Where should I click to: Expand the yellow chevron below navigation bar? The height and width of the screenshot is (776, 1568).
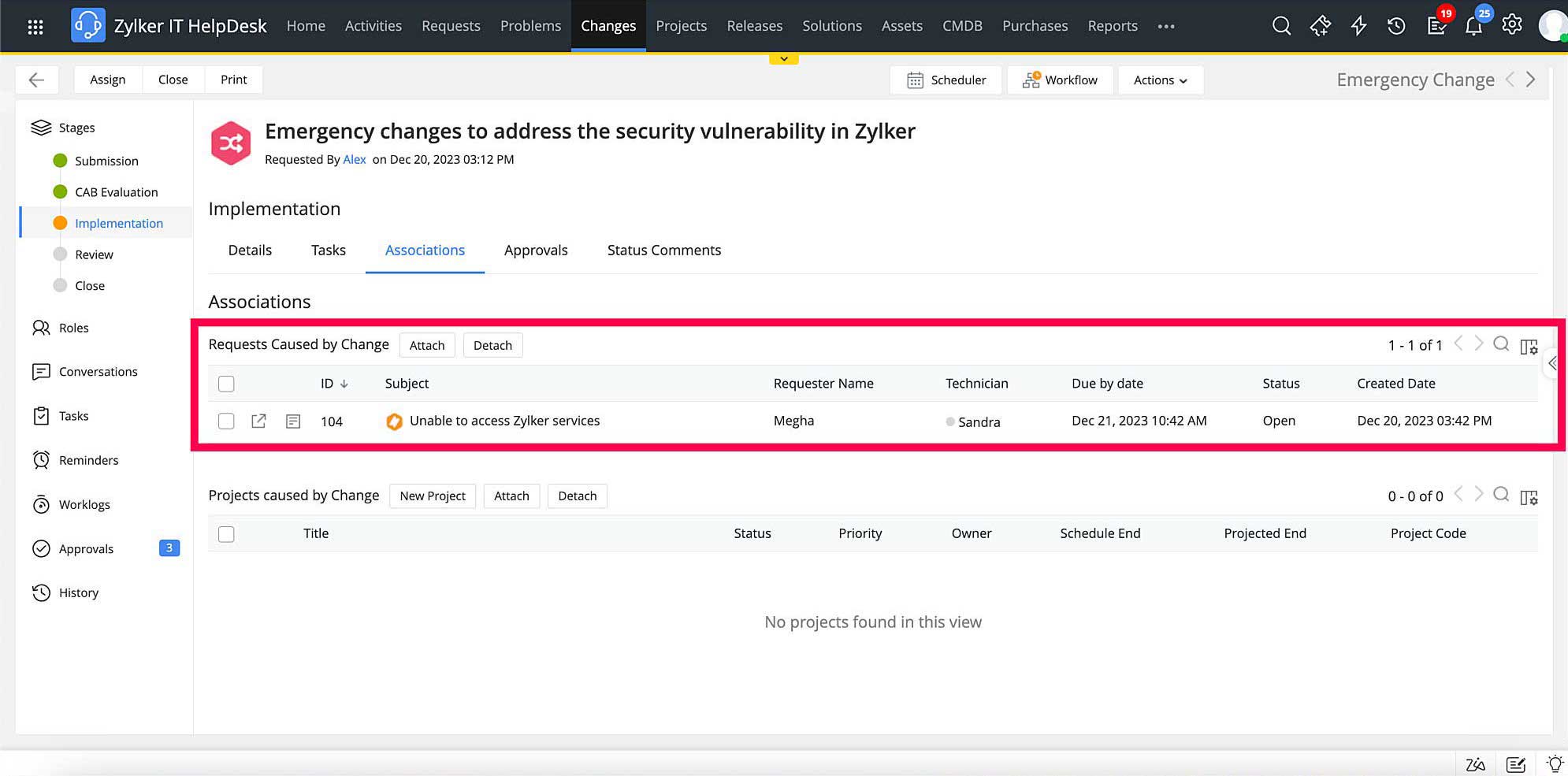[784, 59]
